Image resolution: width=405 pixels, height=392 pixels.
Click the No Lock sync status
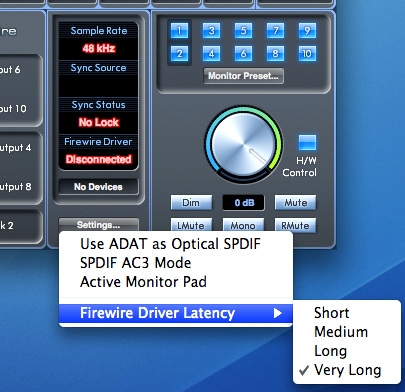click(x=99, y=123)
